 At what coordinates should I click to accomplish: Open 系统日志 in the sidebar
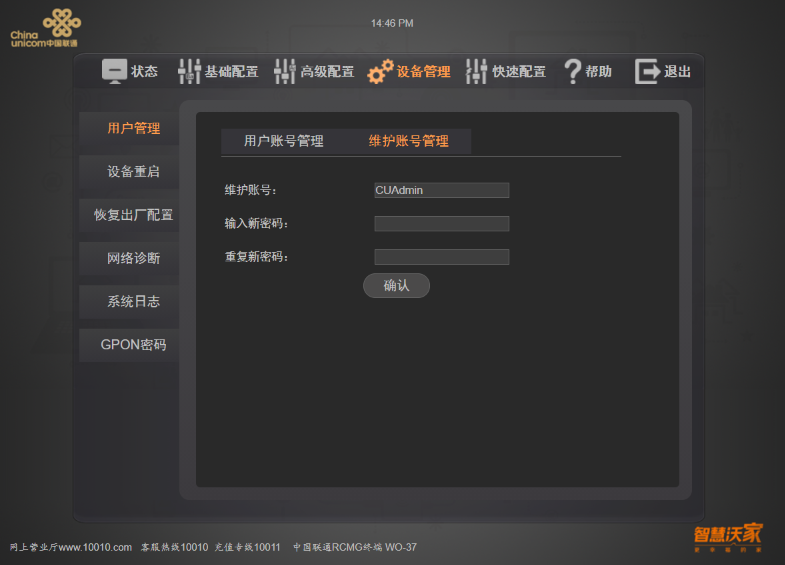point(129,301)
